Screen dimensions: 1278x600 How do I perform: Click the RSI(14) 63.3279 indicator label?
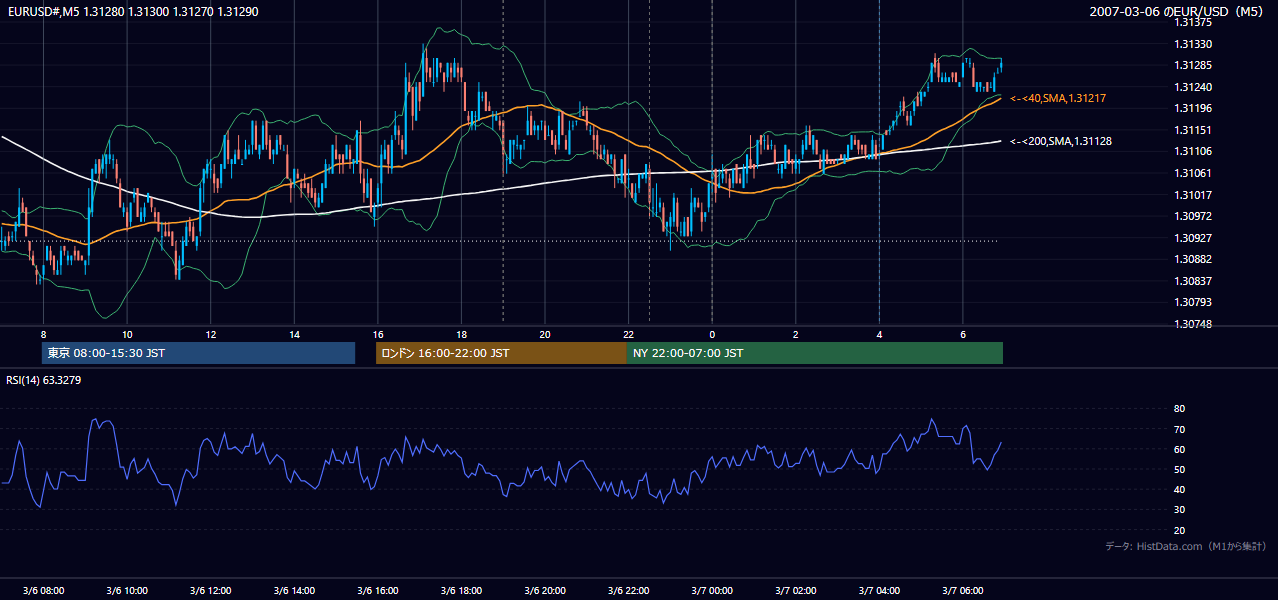(44, 380)
